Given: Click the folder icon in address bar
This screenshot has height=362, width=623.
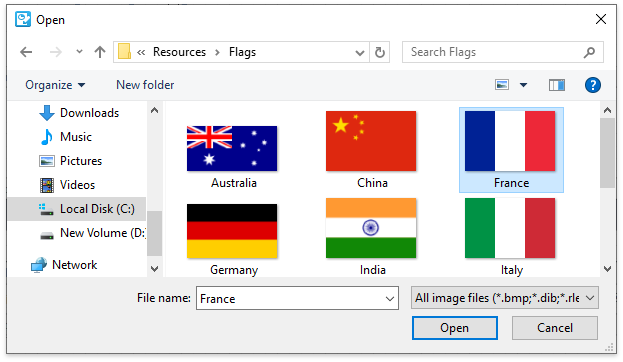Looking at the screenshot, I should tap(124, 52).
